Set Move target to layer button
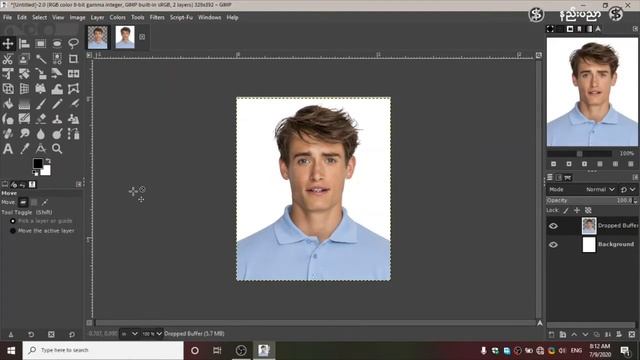This screenshot has width=640, height=360. coord(23,202)
